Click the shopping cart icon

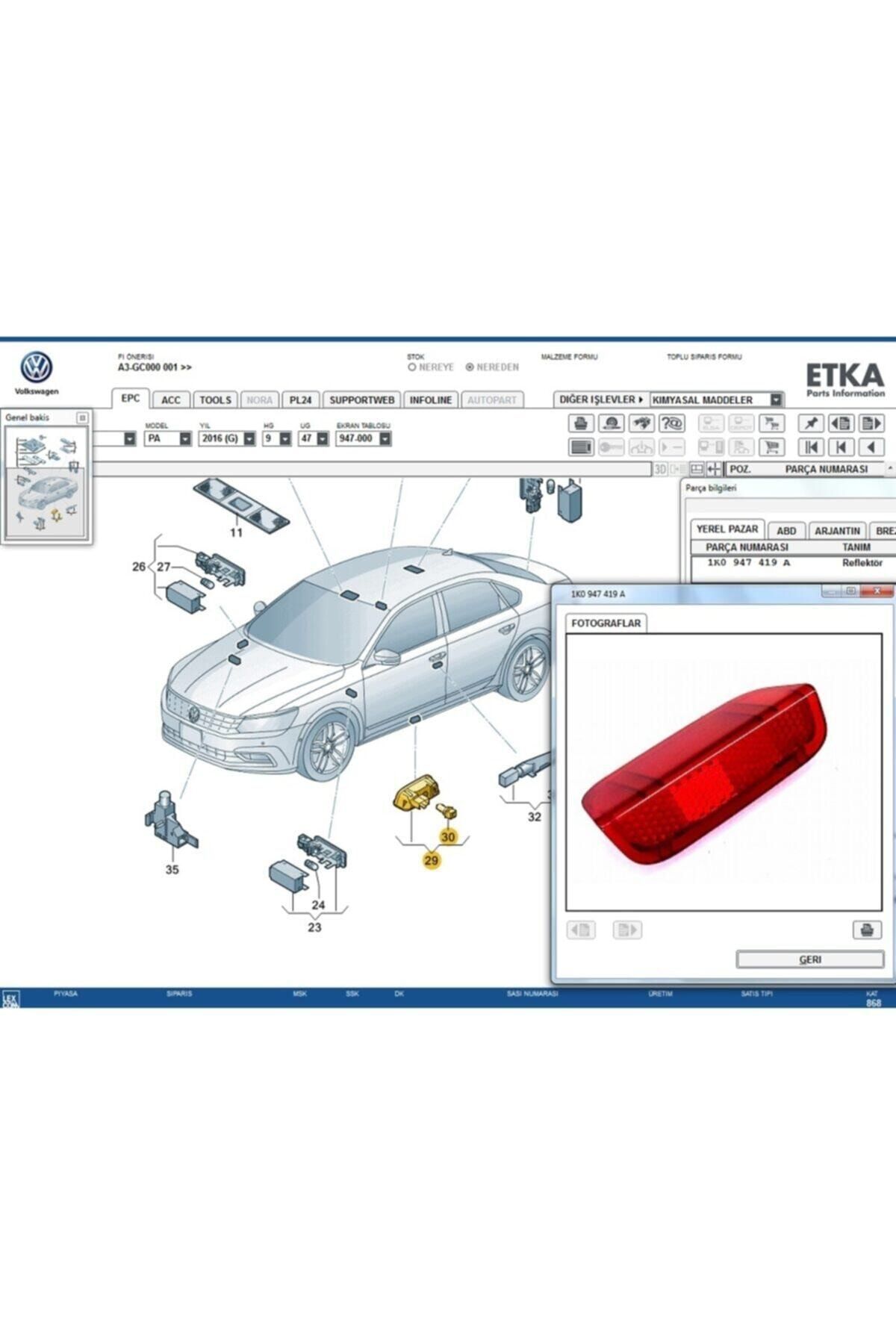[x=771, y=447]
